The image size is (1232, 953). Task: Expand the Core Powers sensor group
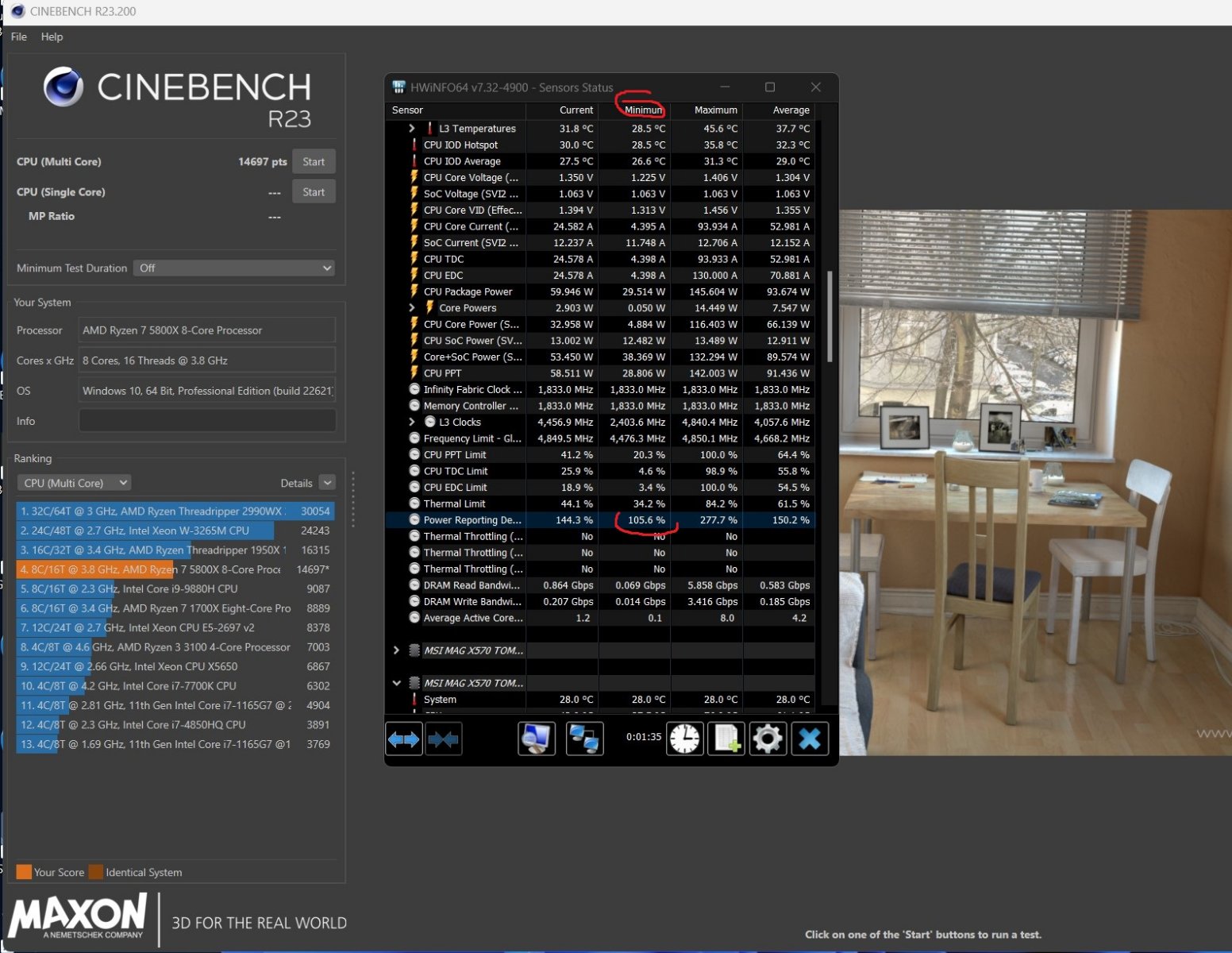(411, 308)
